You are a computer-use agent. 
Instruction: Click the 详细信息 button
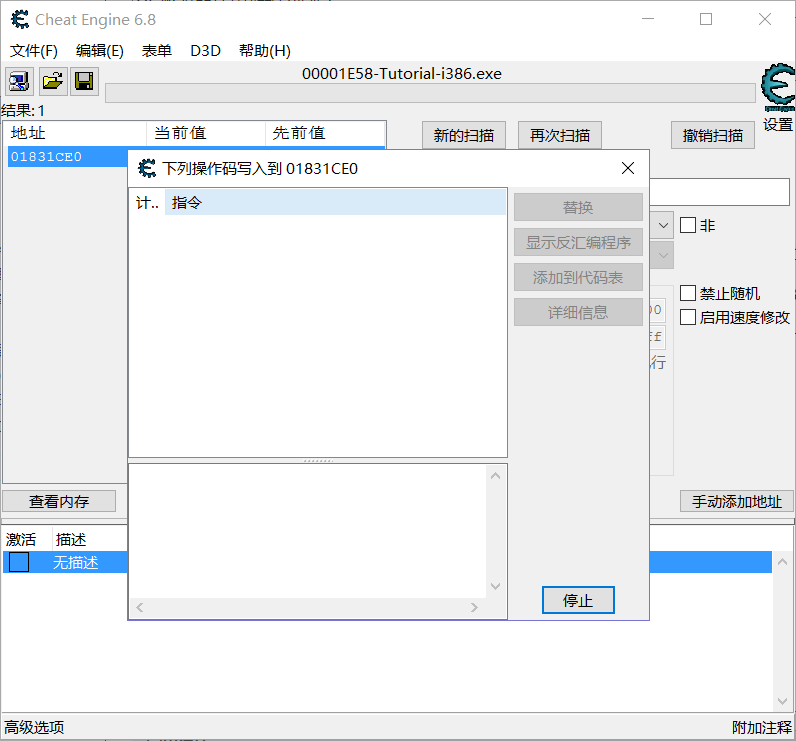tap(578, 312)
